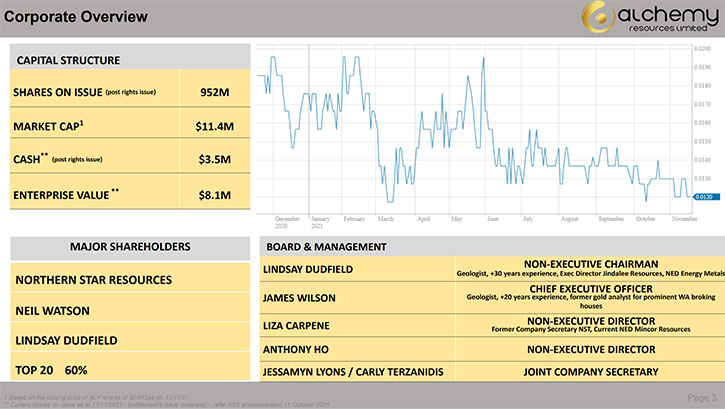Click Anthony Ho's NON-EXECUTIVE DIRECTOR title

[x=591, y=349]
